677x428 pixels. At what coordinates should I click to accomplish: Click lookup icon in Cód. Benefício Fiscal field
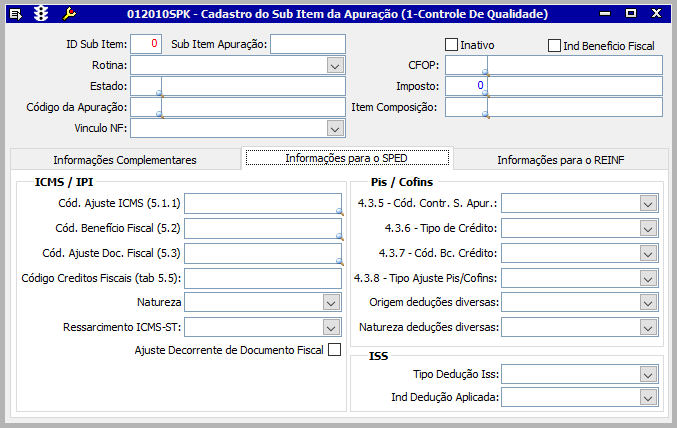coord(339,236)
